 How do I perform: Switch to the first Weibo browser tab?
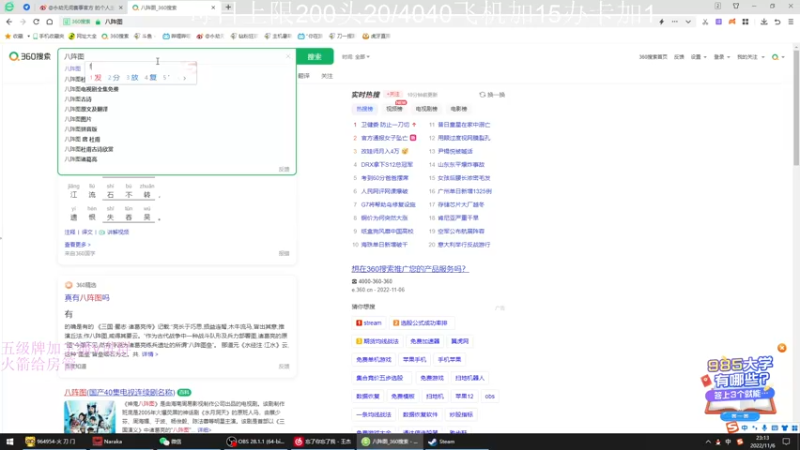(x=82, y=8)
